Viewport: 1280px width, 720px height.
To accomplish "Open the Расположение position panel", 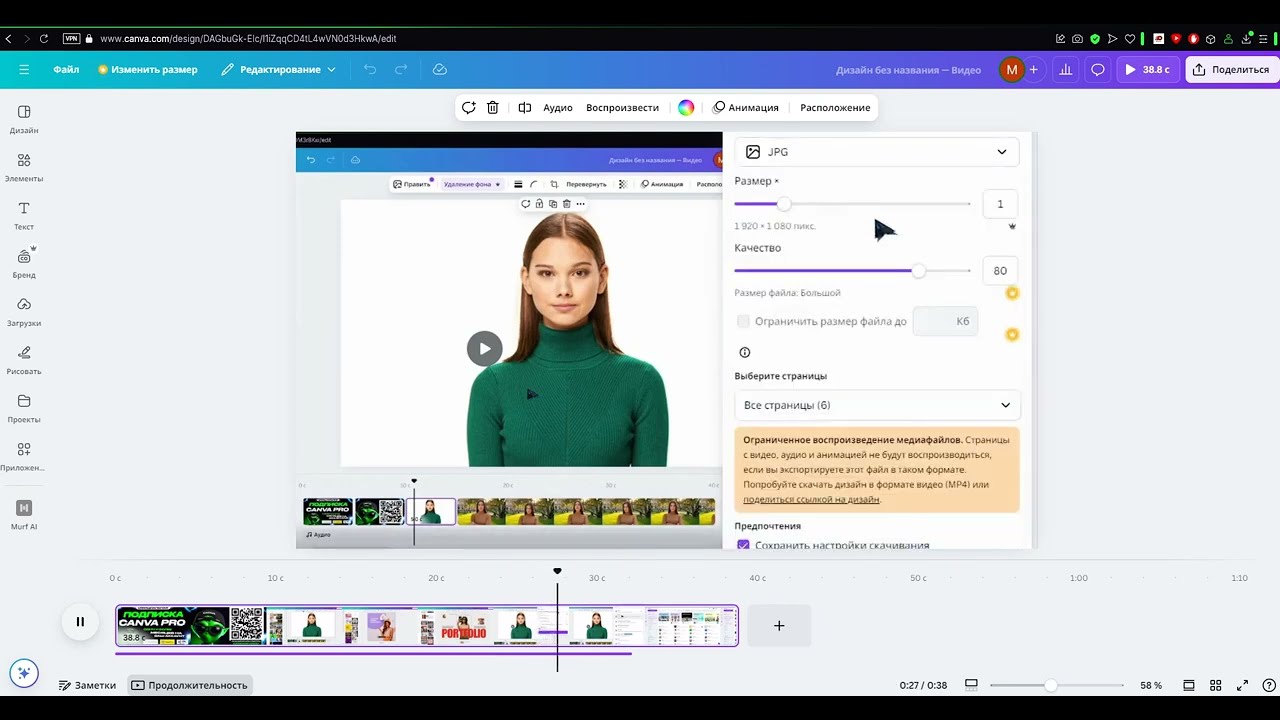I will point(835,107).
